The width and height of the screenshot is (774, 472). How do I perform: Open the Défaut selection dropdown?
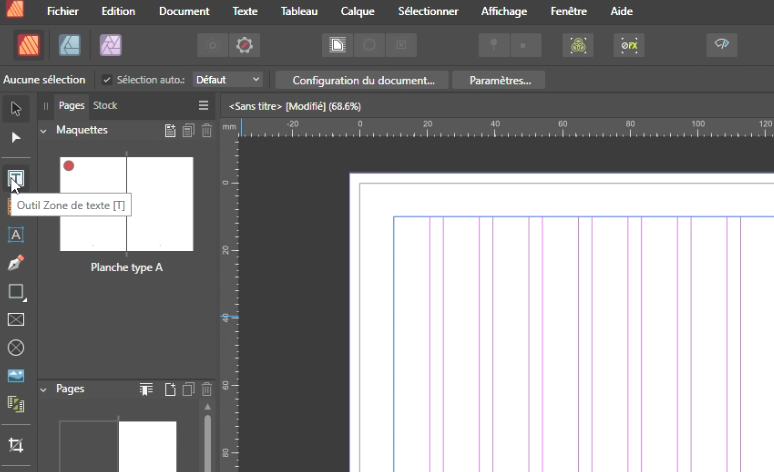pos(227,80)
